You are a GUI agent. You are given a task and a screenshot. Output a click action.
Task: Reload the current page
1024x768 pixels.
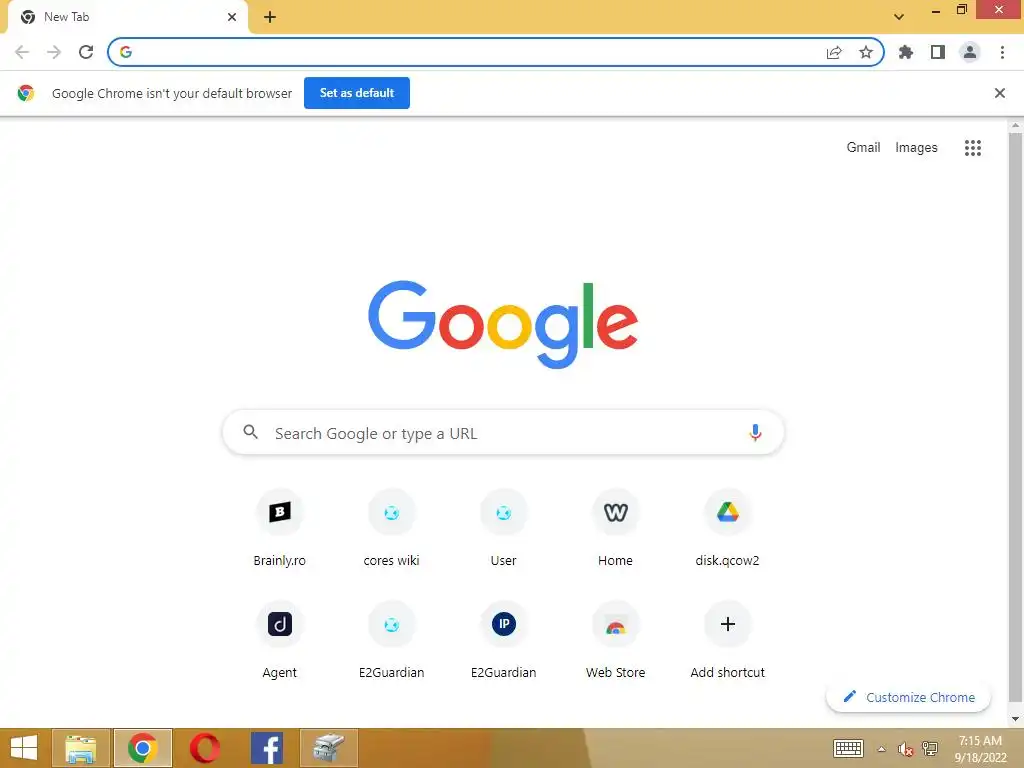click(x=86, y=52)
